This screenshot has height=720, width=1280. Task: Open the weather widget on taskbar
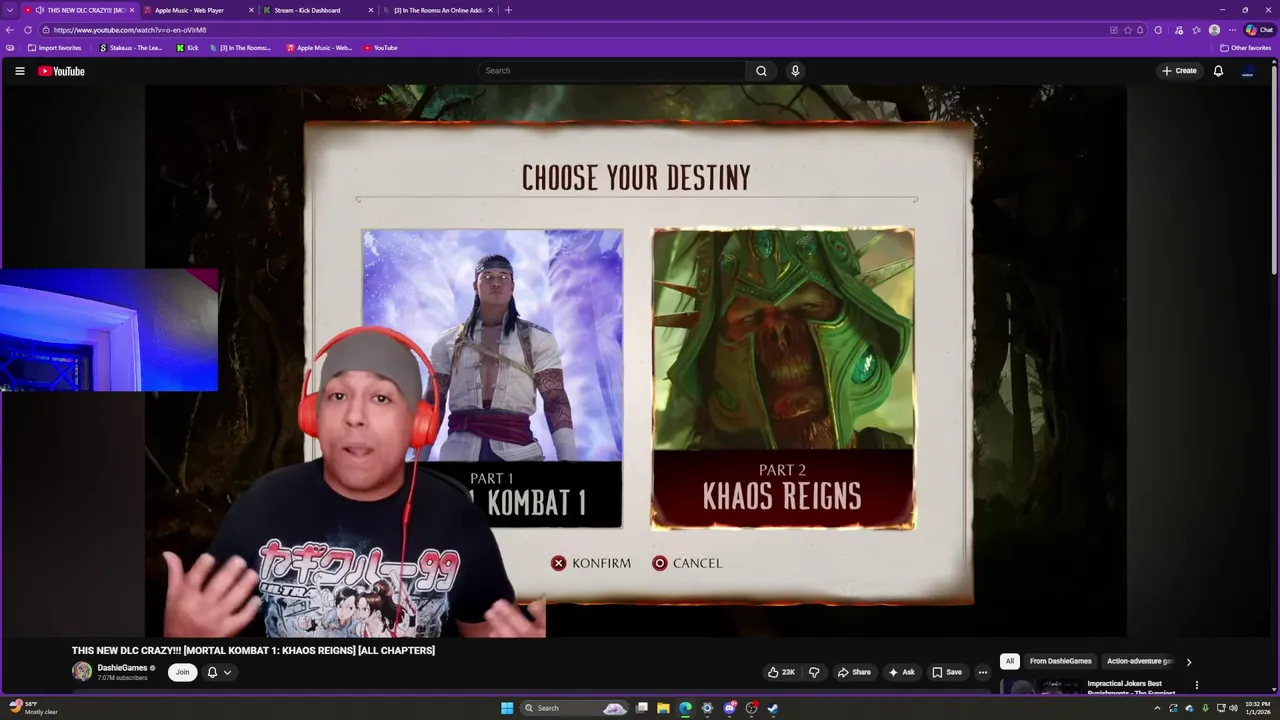[32, 708]
